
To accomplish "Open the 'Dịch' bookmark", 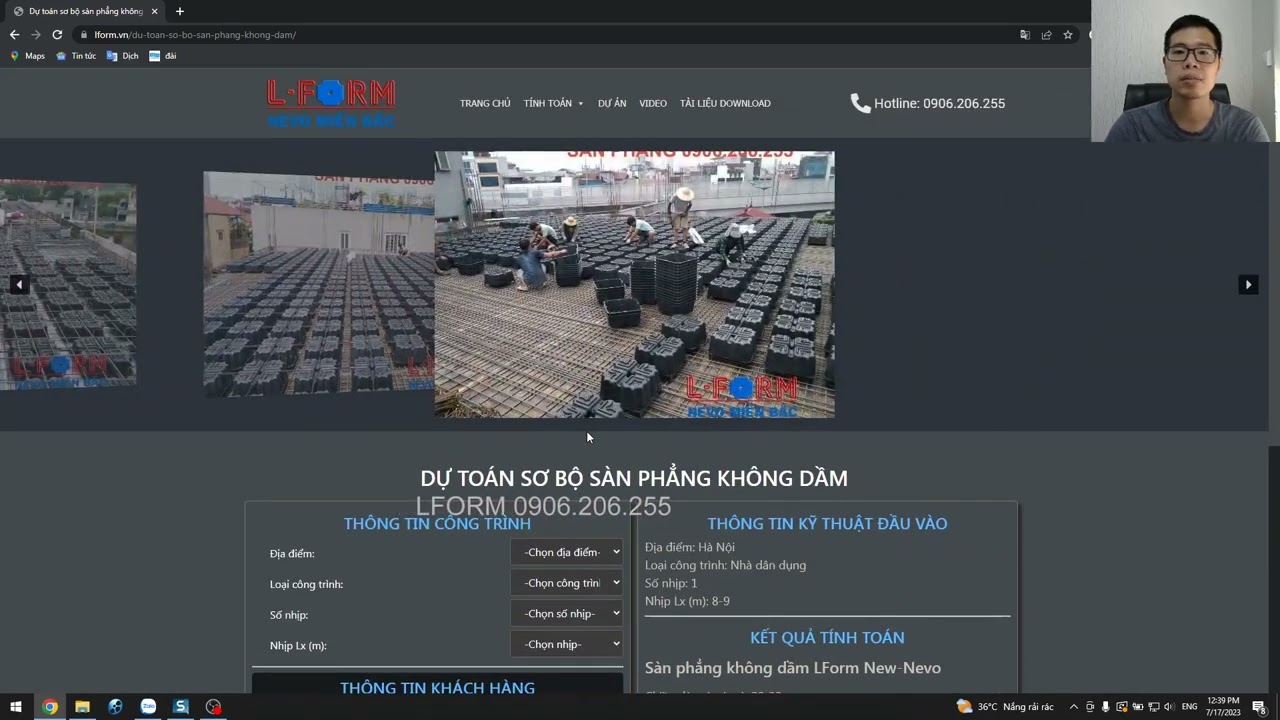I will (123, 56).
